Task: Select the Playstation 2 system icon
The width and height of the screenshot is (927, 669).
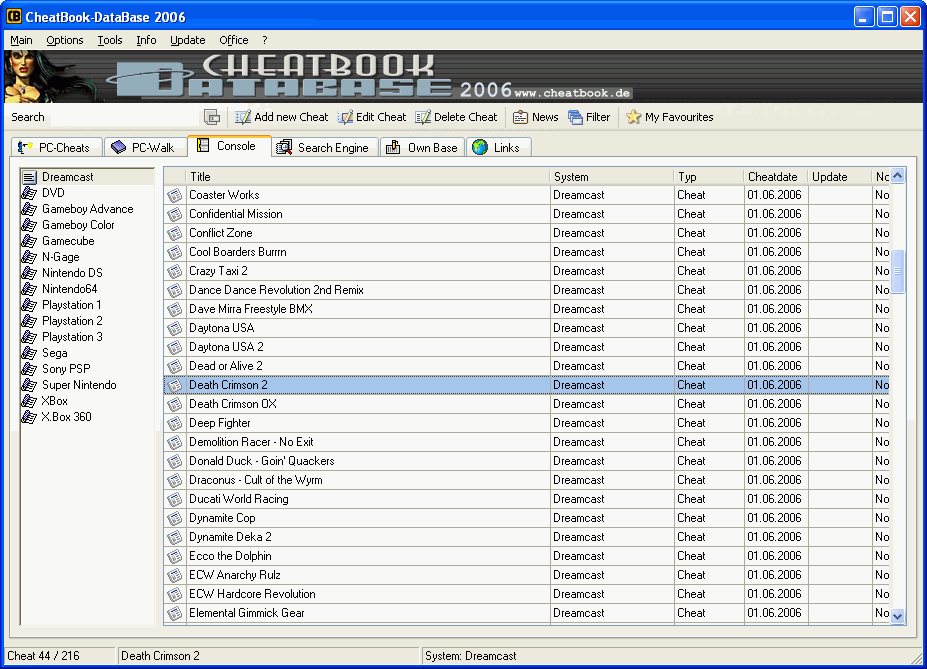Action: [x=30, y=321]
